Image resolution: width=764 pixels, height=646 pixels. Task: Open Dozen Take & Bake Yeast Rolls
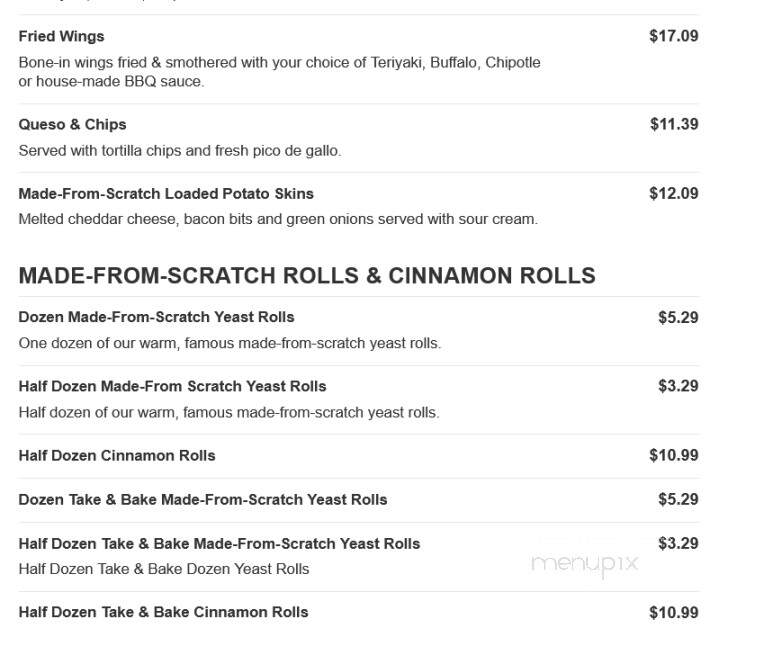(203, 500)
